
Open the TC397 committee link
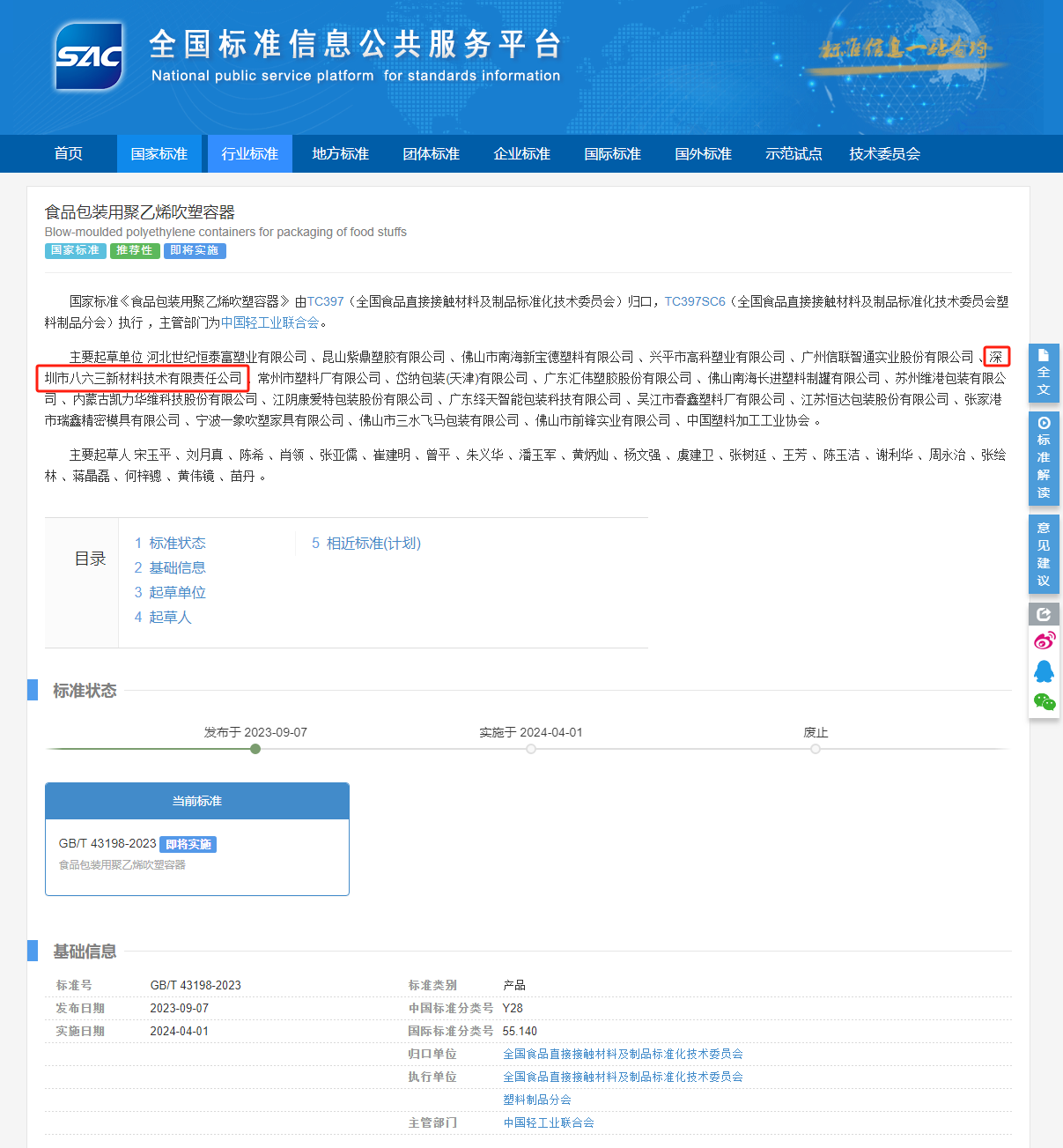click(325, 301)
